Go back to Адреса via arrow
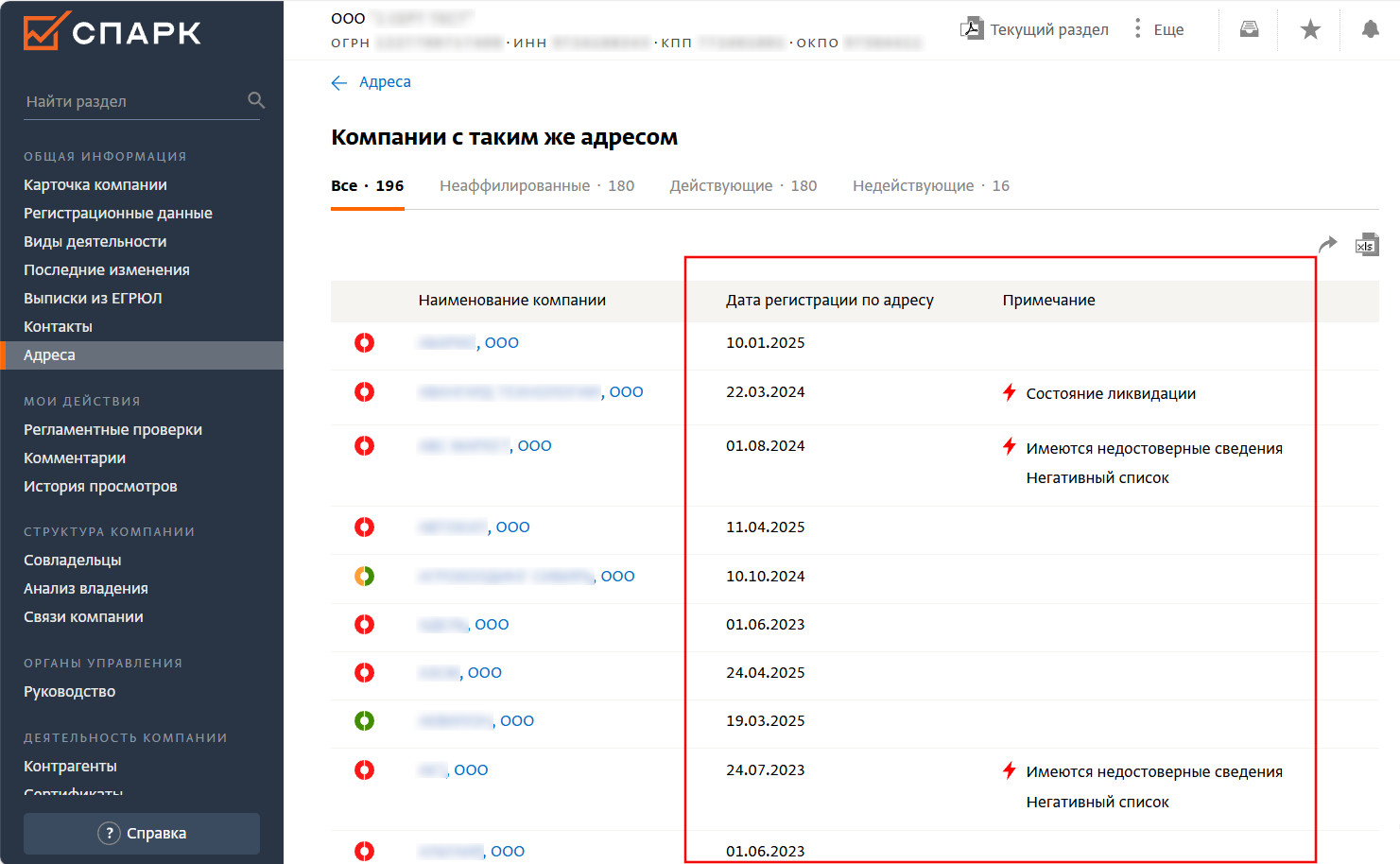This screenshot has height=864, width=1400. [339, 83]
